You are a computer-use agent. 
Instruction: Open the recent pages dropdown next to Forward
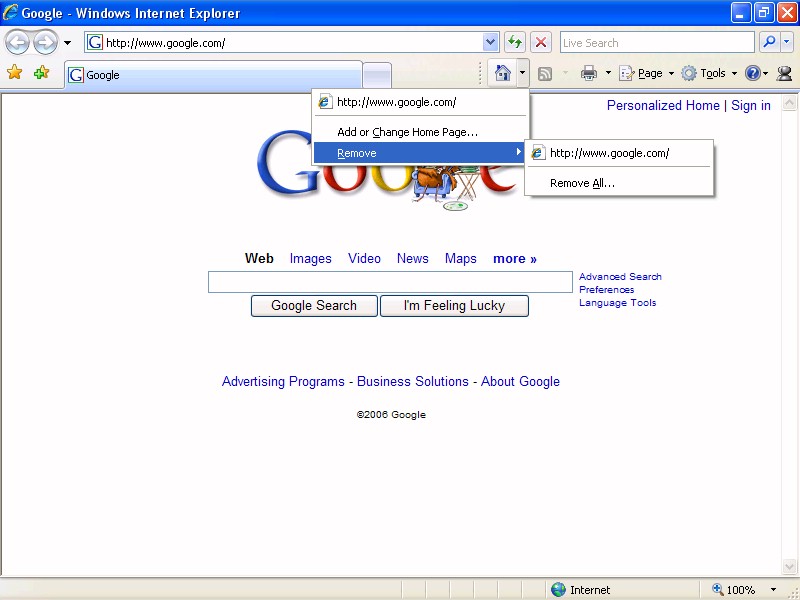(67, 43)
